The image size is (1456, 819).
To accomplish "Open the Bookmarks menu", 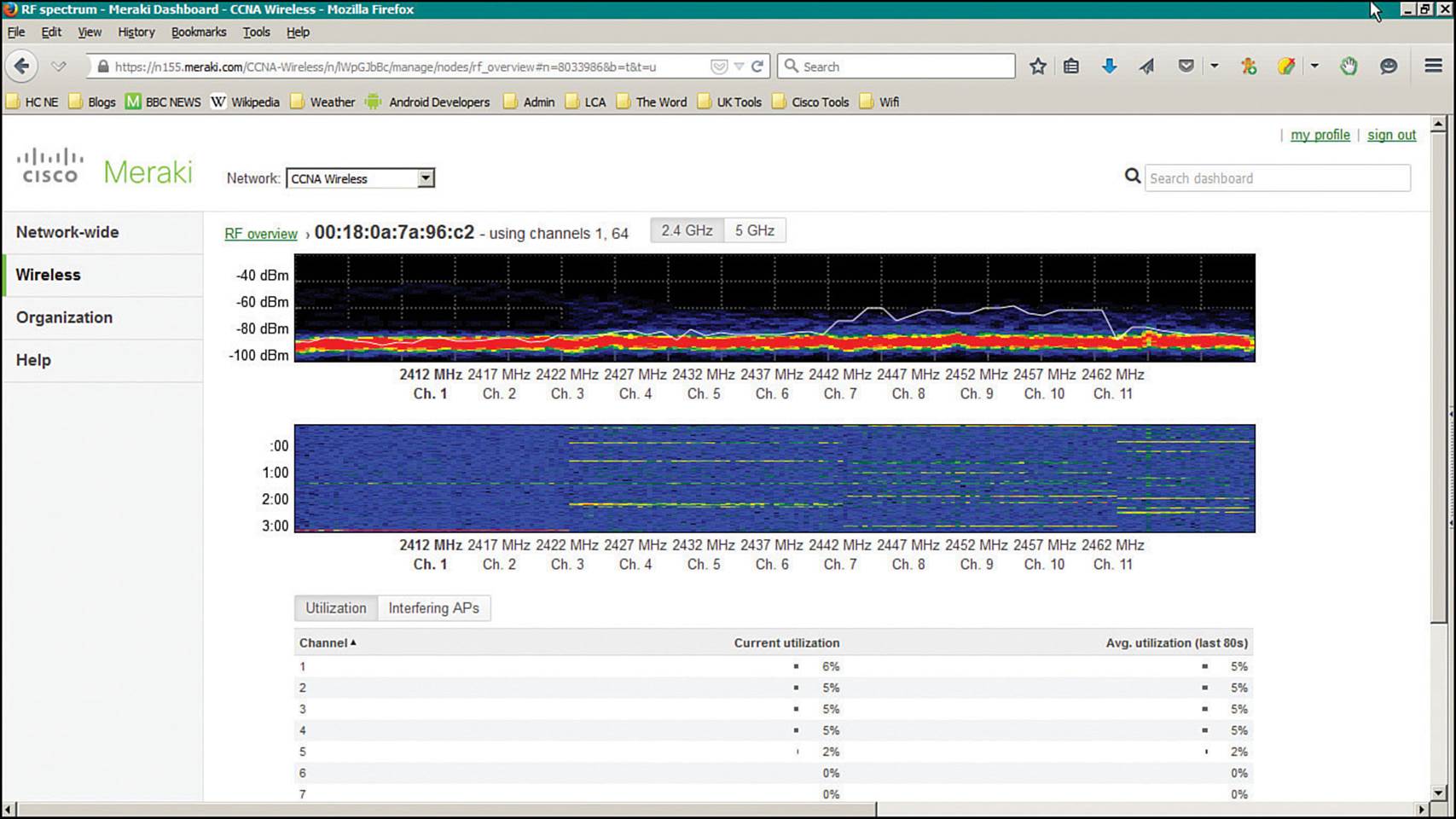I will pos(199,32).
